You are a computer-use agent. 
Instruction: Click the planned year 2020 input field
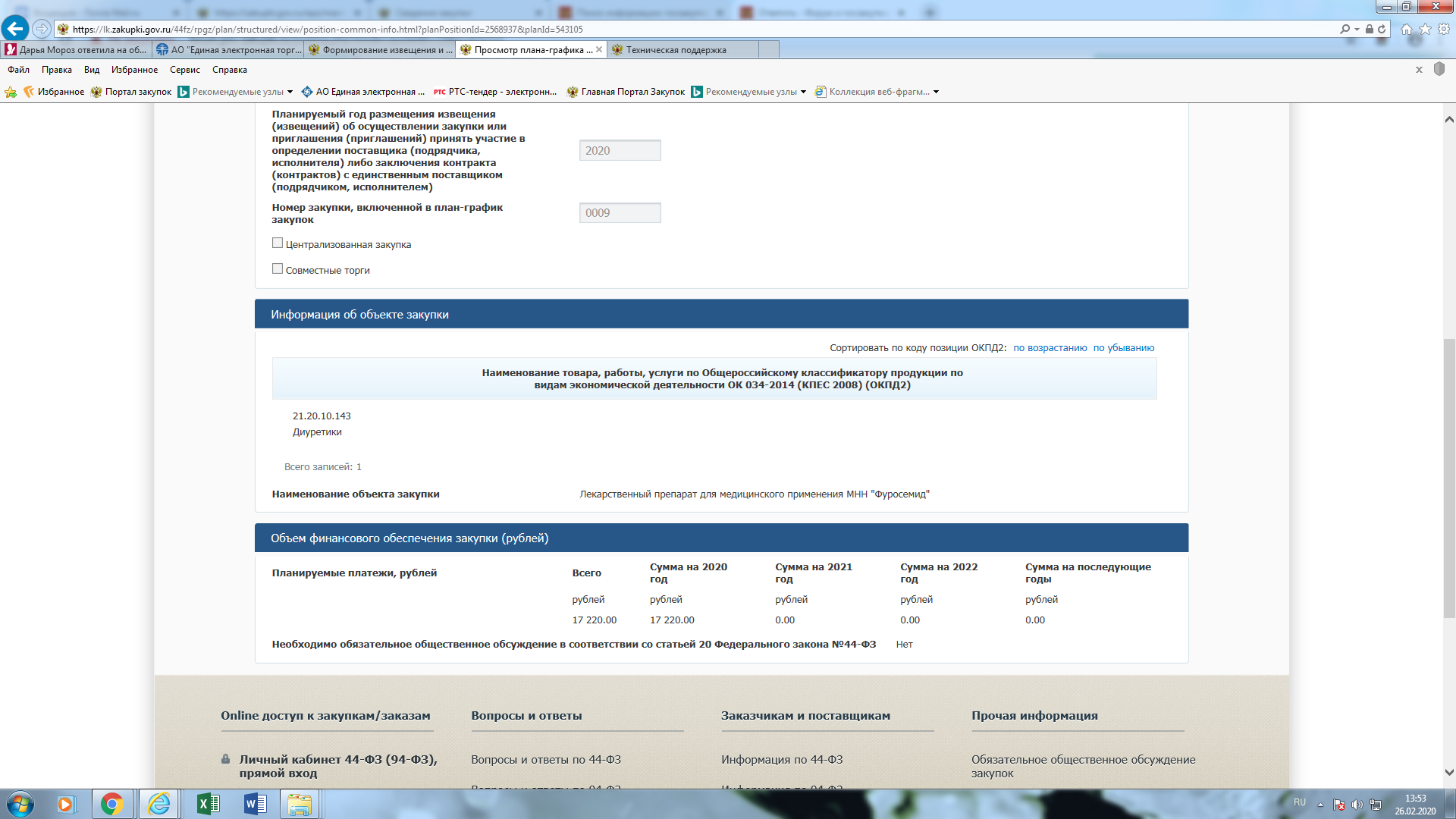[x=620, y=151]
